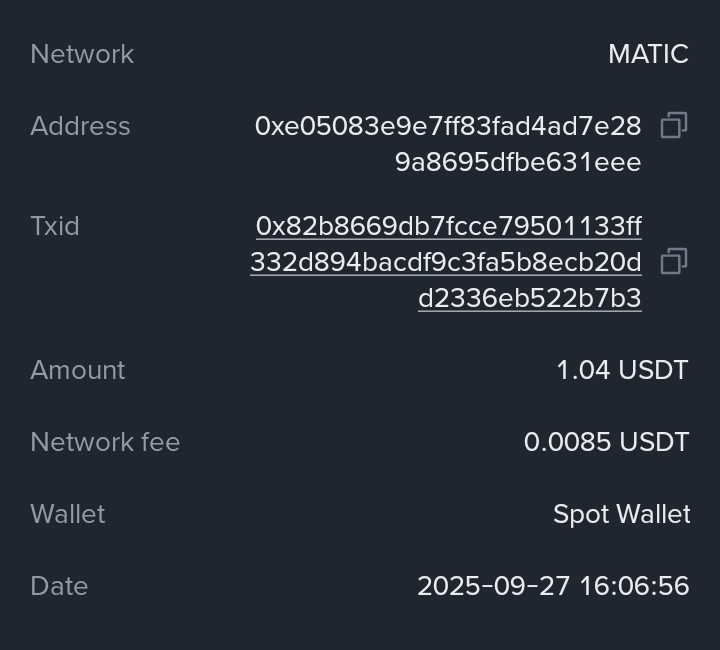Click the address line starting 0xe05083e9

[x=448, y=126]
